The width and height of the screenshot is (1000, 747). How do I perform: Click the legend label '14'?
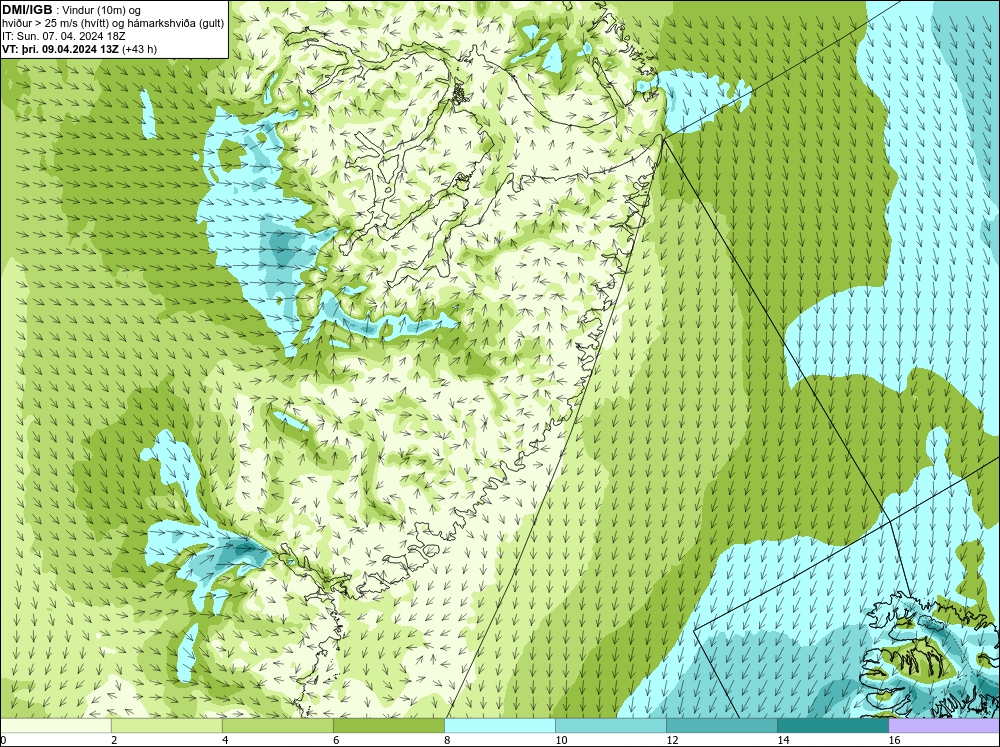[783, 740]
